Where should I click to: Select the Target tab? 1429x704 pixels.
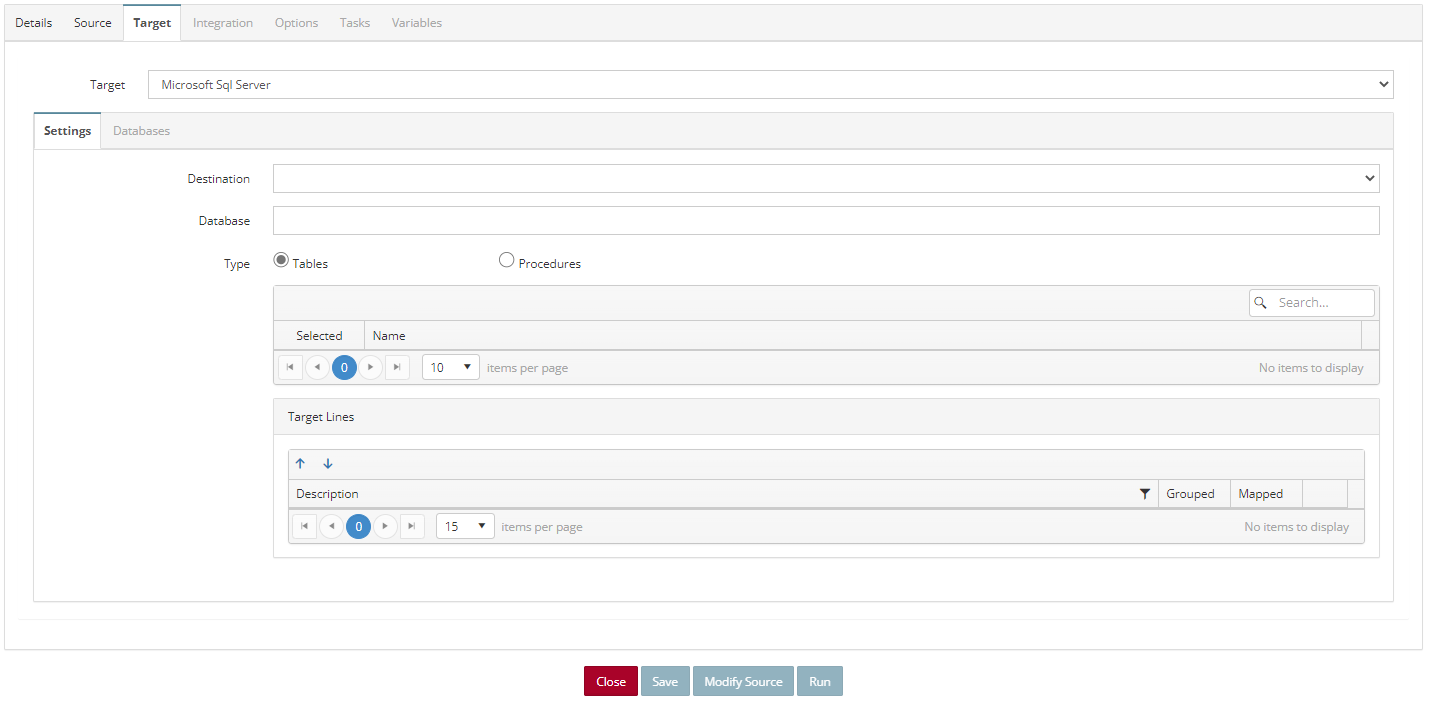click(x=152, y=23)
